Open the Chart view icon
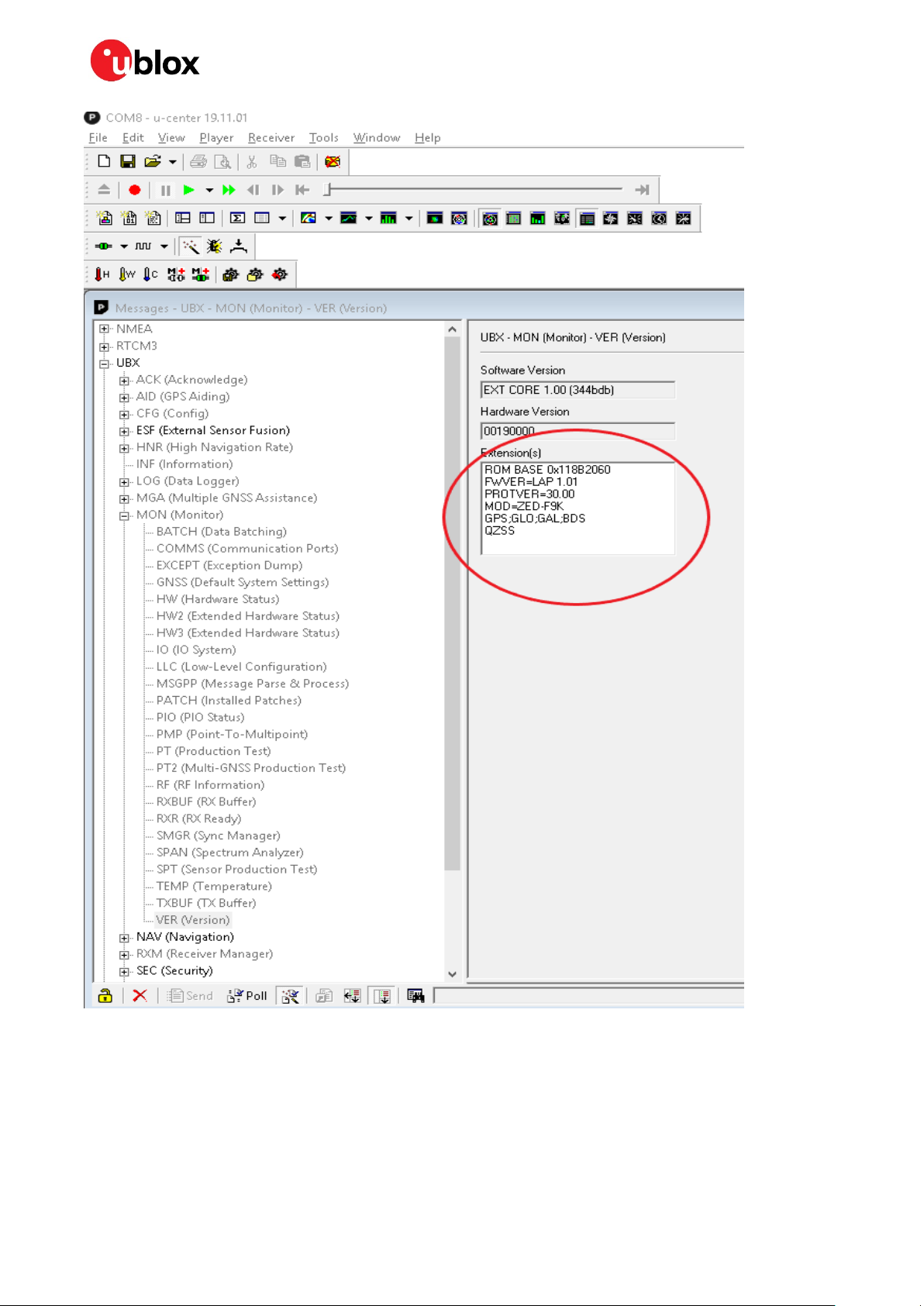This screenshot has height=1306, width=924. tap(349, 219)
